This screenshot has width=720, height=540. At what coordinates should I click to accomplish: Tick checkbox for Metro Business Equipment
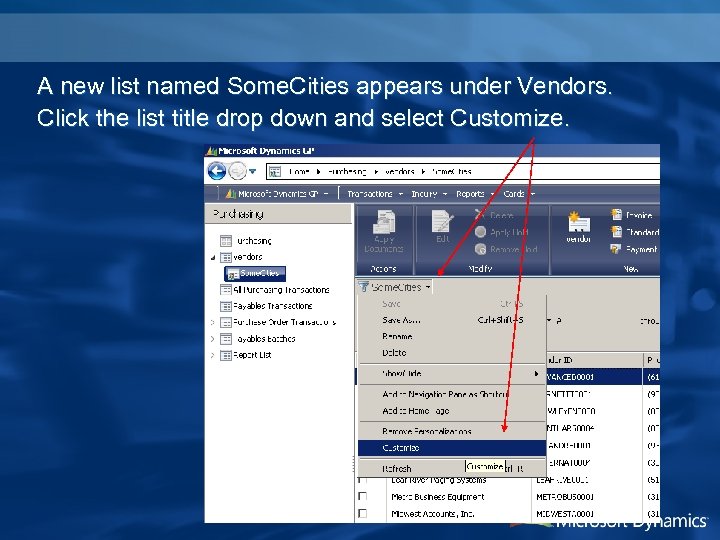coord(363,497)
